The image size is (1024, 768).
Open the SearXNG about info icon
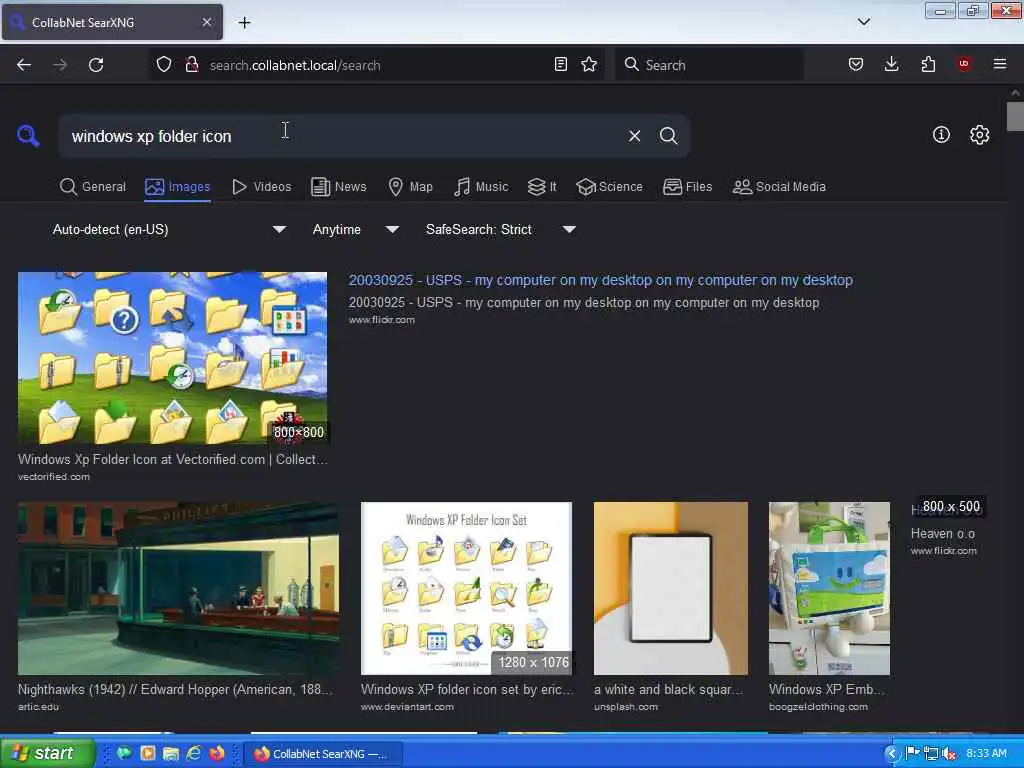coord(941,135)
